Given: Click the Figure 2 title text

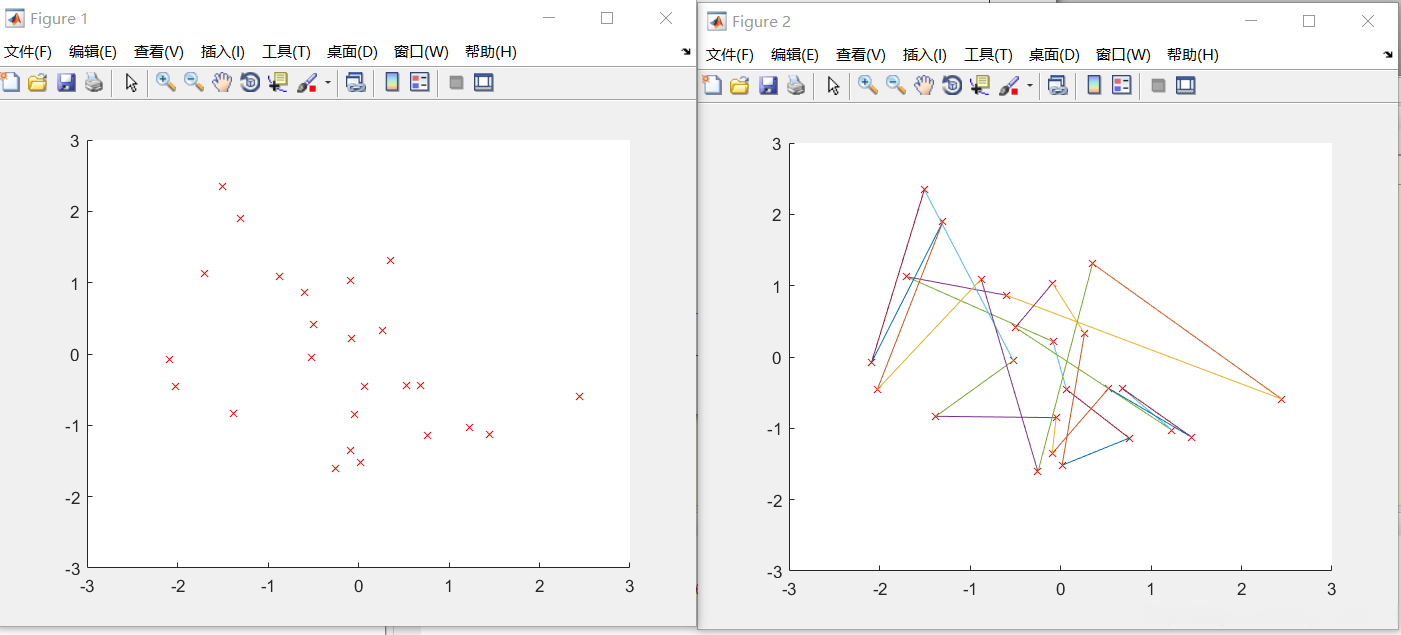Looking at the screenshot, I should [x=761, y=22].
